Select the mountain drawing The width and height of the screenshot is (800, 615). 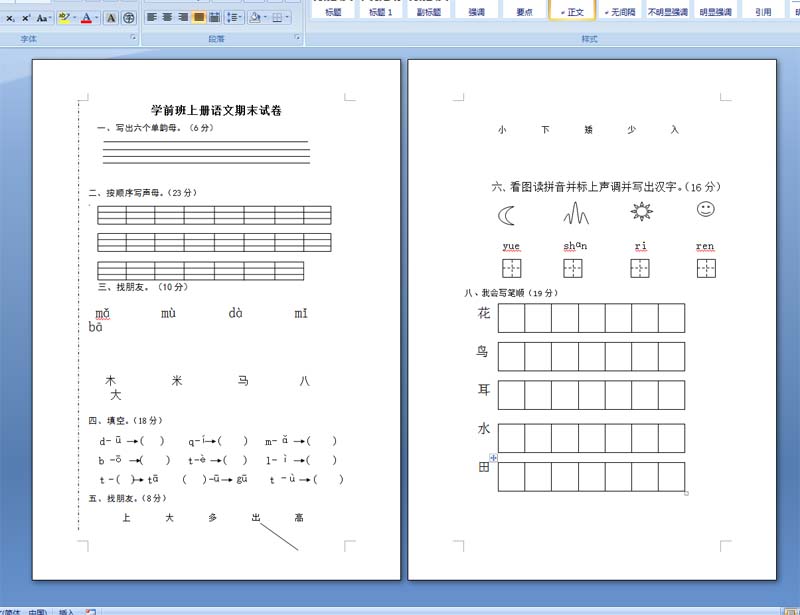(576, 213)
